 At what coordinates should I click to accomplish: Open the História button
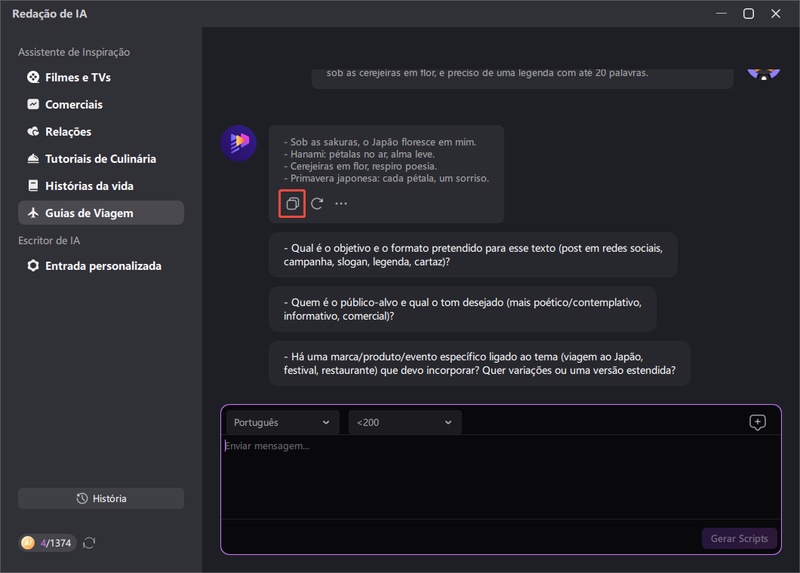(x=101, y=498)
